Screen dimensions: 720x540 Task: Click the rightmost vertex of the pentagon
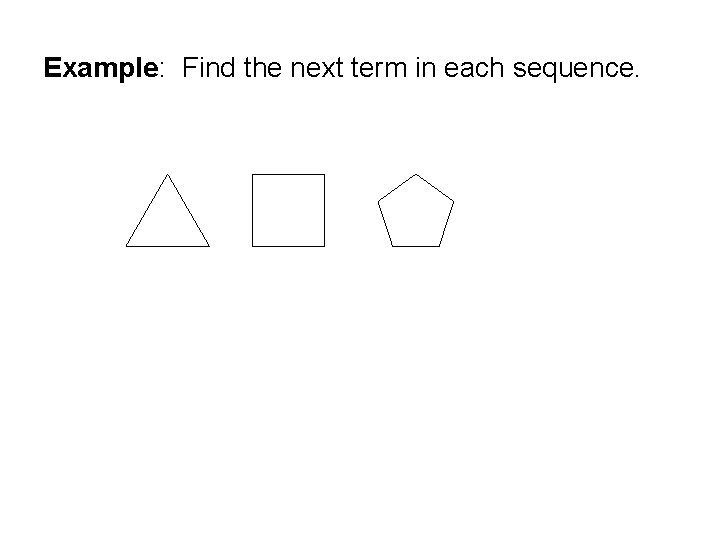pos(454,202)
